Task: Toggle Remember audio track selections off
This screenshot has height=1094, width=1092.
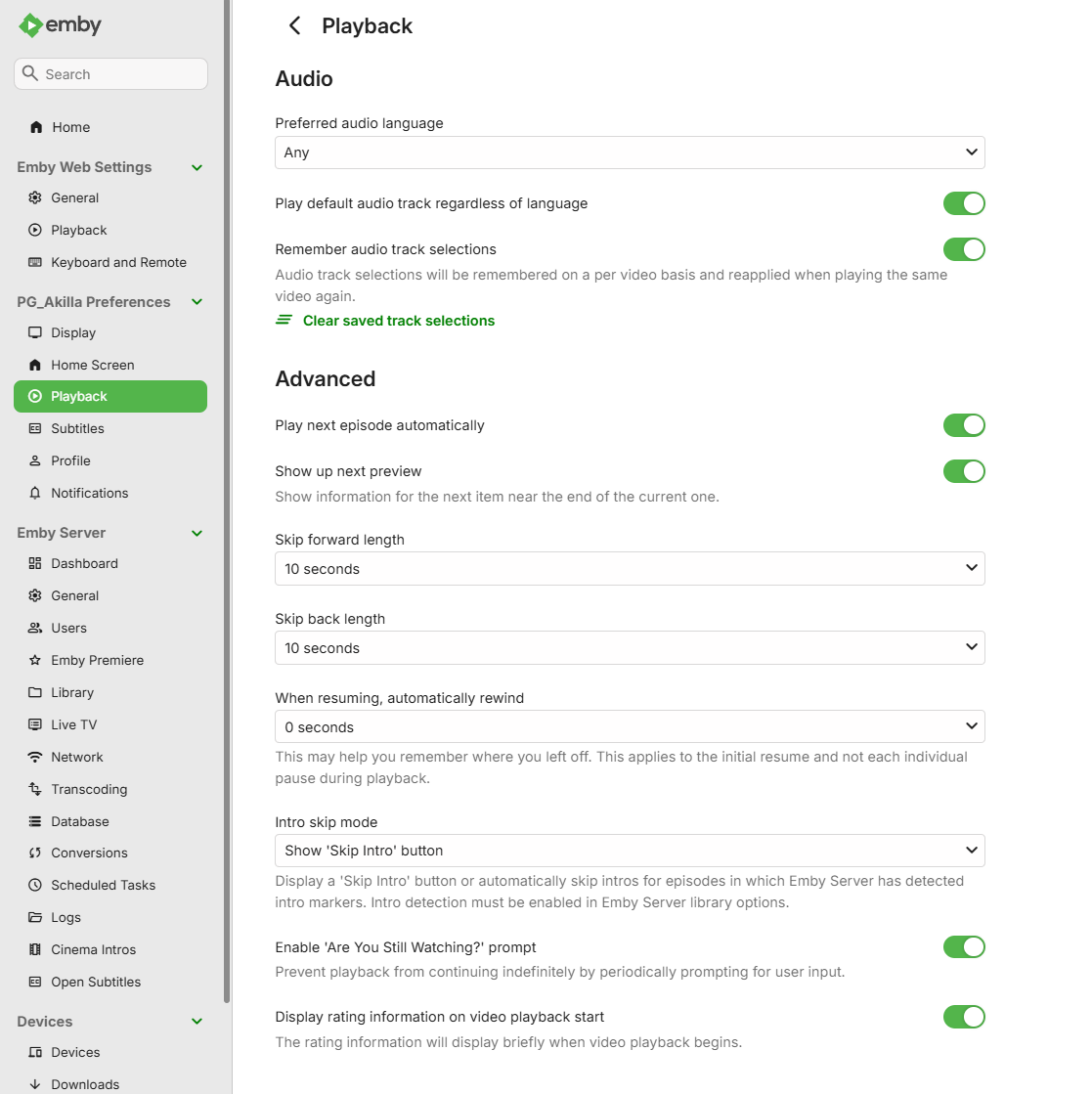Action: coord(963,249)
